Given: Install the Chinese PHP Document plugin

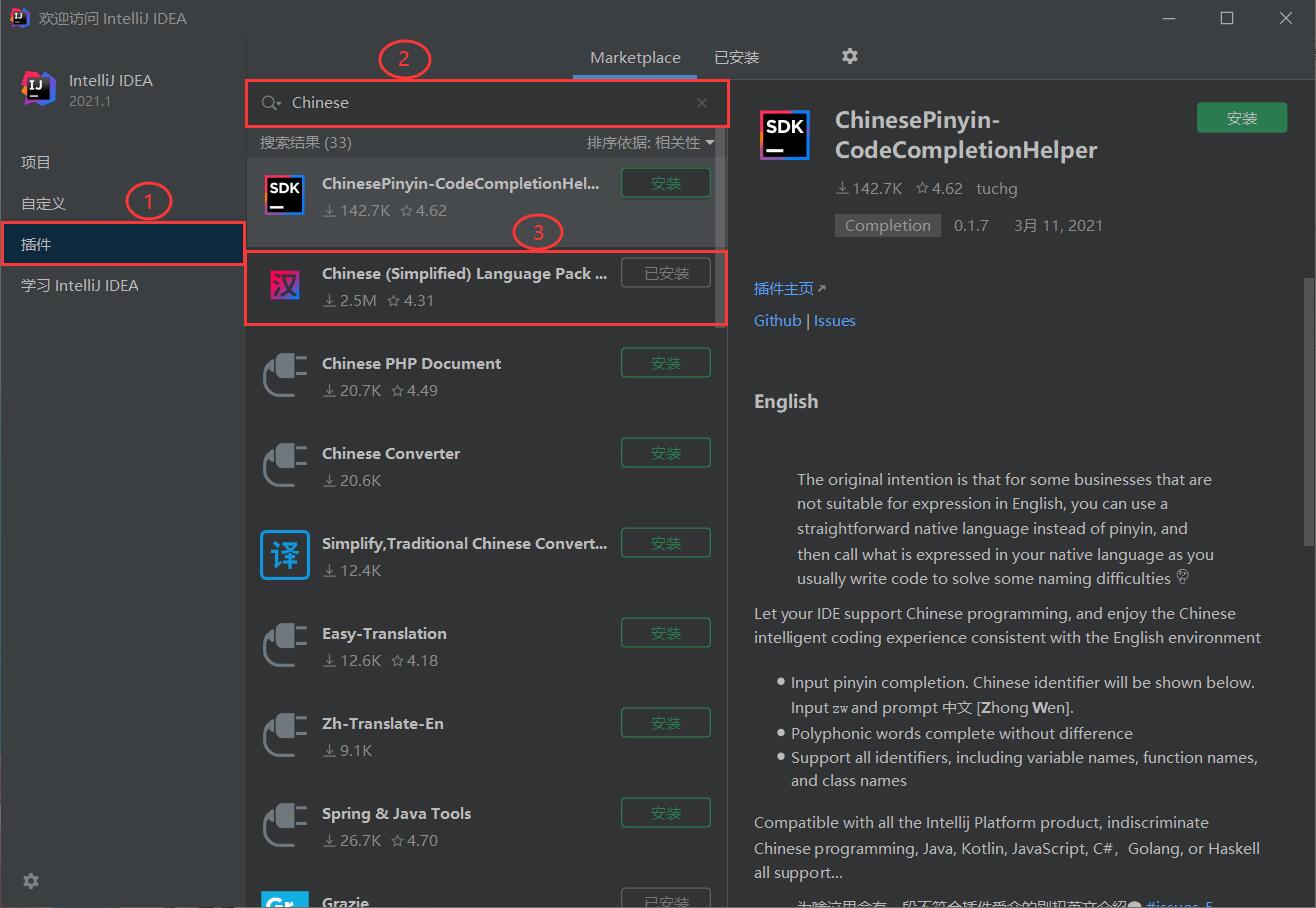Looking at the screenshot, I should point(666,363).
